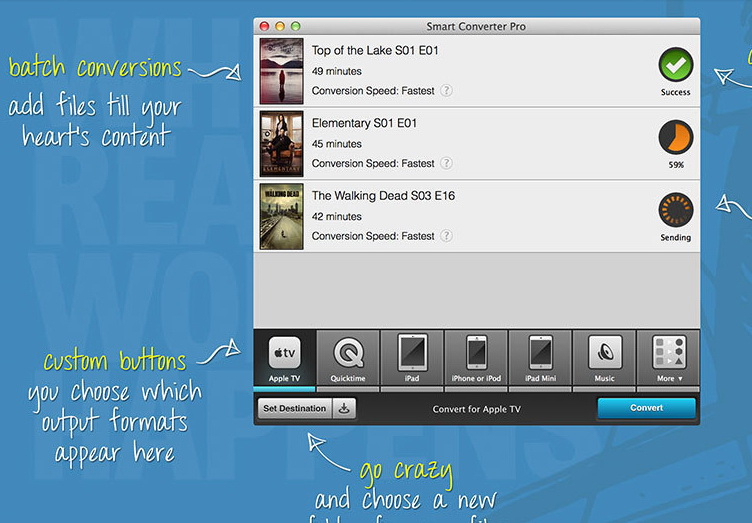
Task: Zoom the Smart Converter Pro window
Action: coord(296,26)
